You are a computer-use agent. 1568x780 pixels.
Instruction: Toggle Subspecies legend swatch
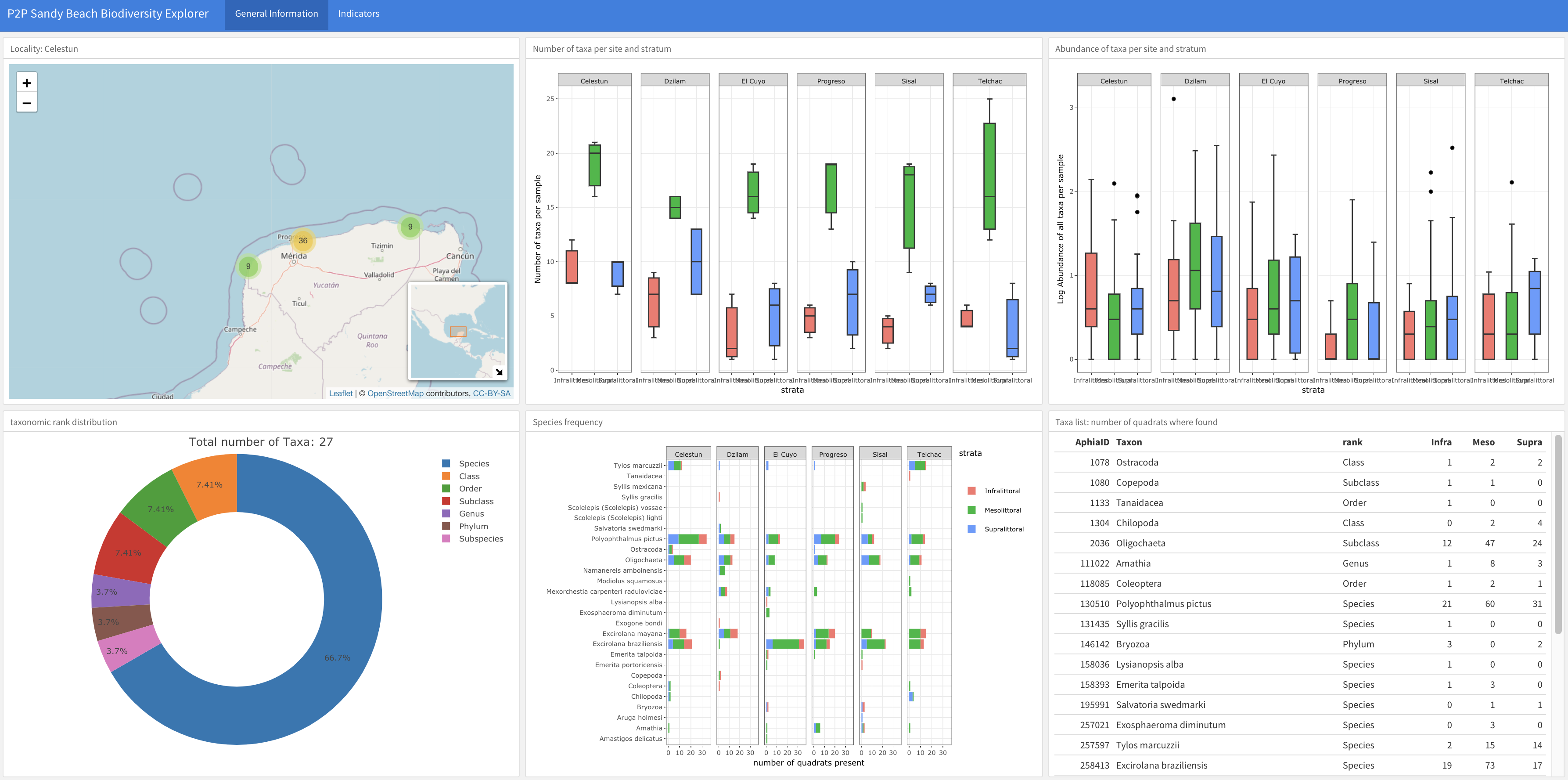point(446,539)
